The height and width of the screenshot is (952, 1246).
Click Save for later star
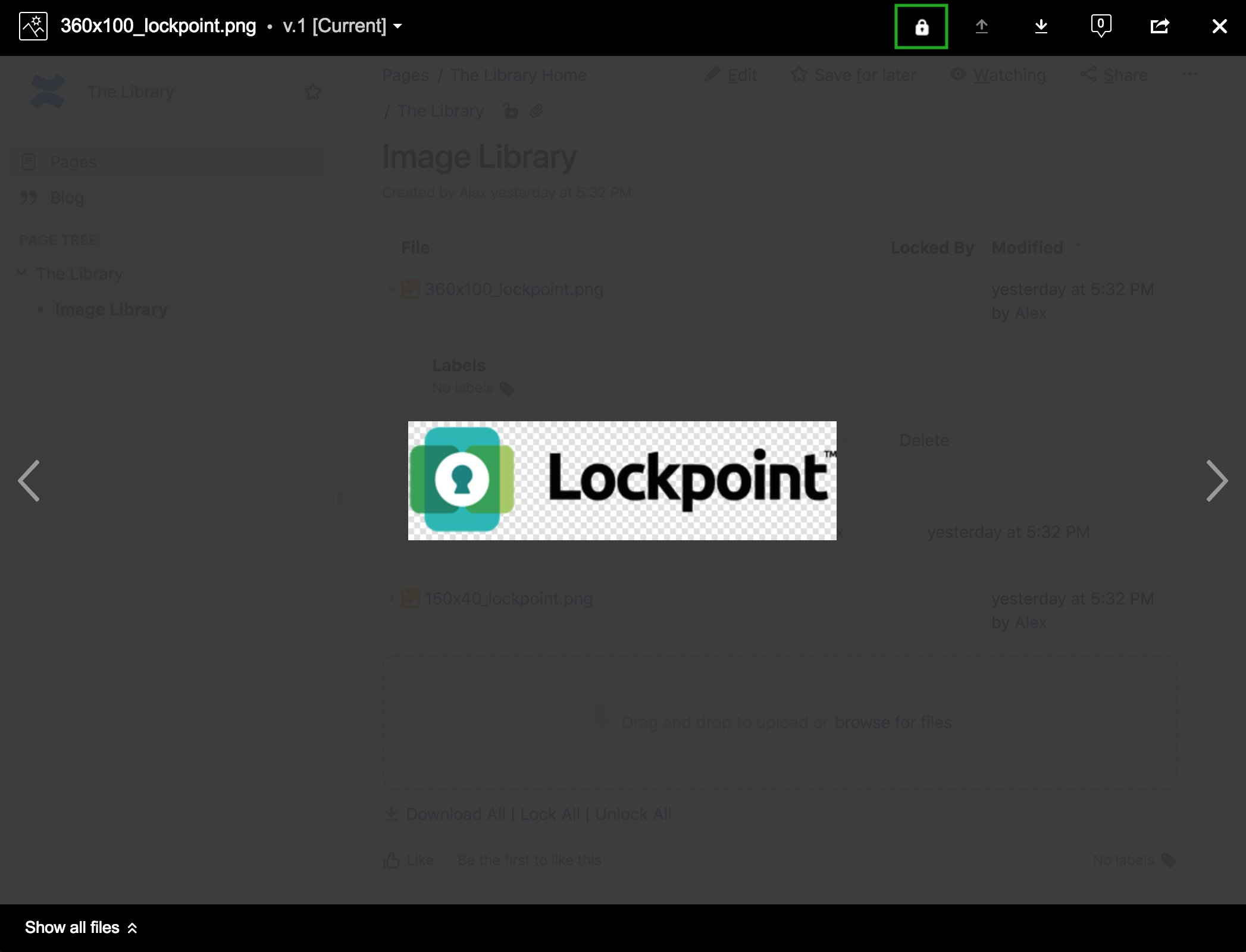click(853, 75)
